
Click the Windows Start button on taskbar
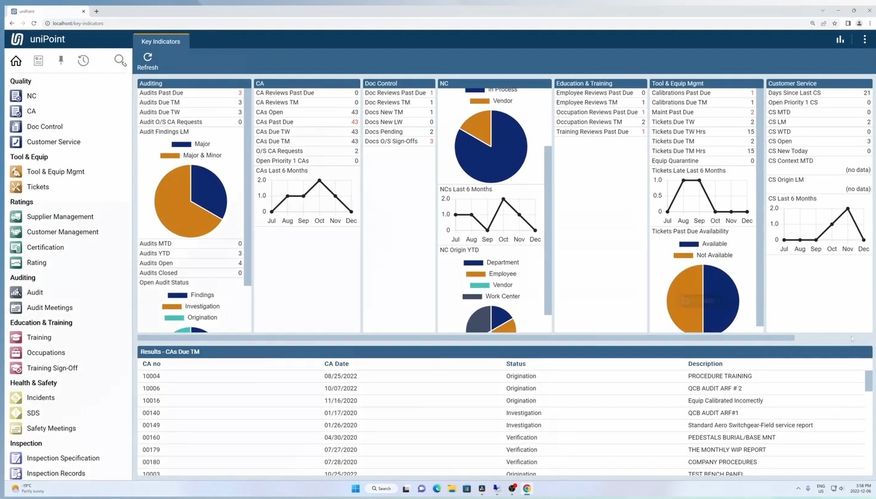[351, 488]
